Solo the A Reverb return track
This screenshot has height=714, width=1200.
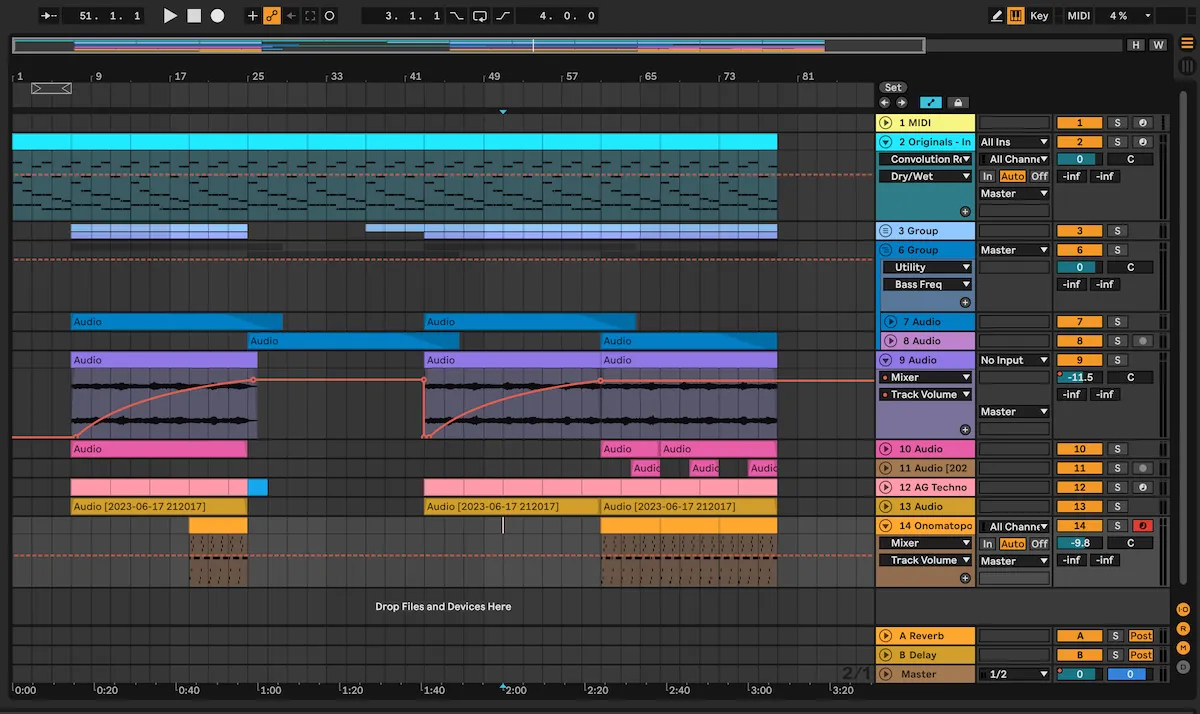pos(1115,636)
